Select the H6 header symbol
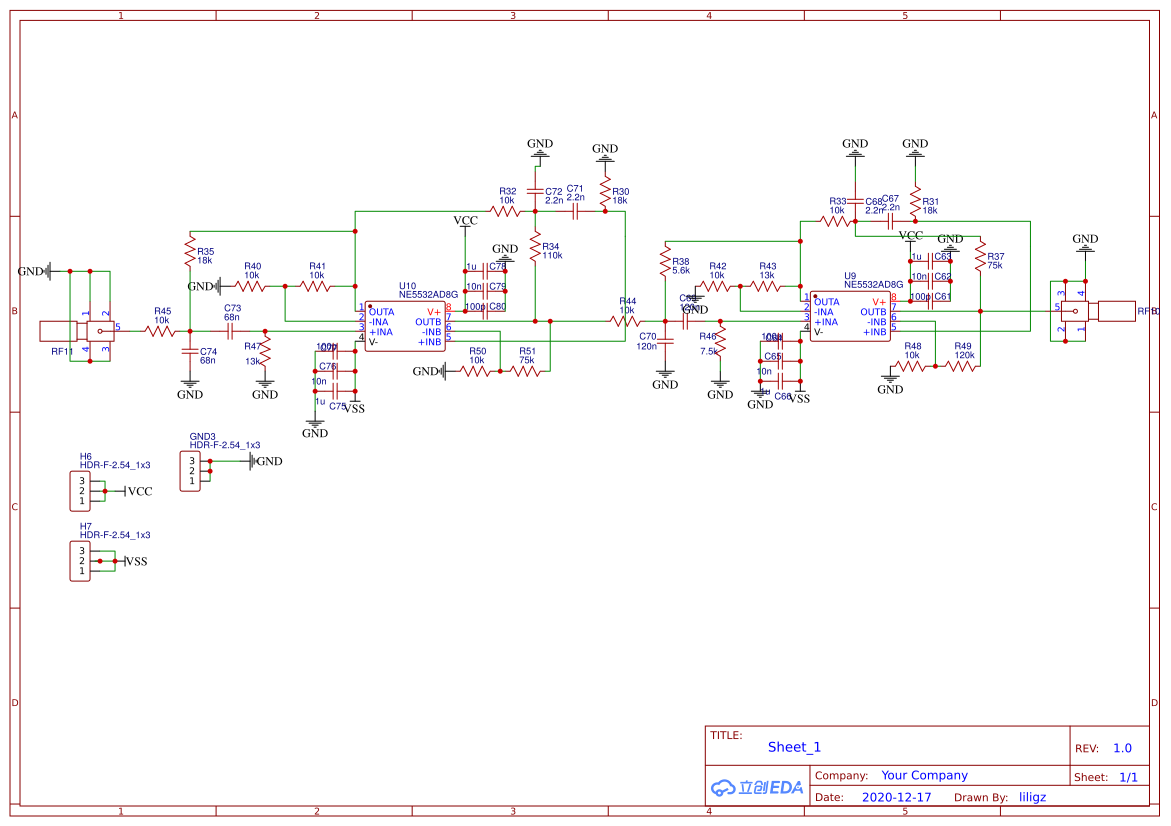 tap(80, 491)
